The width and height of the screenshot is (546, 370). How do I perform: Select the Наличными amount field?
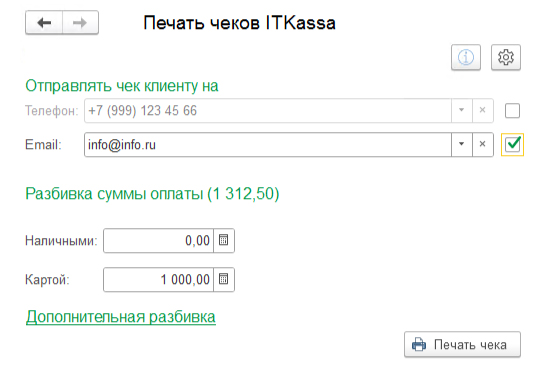coord(158,240)
